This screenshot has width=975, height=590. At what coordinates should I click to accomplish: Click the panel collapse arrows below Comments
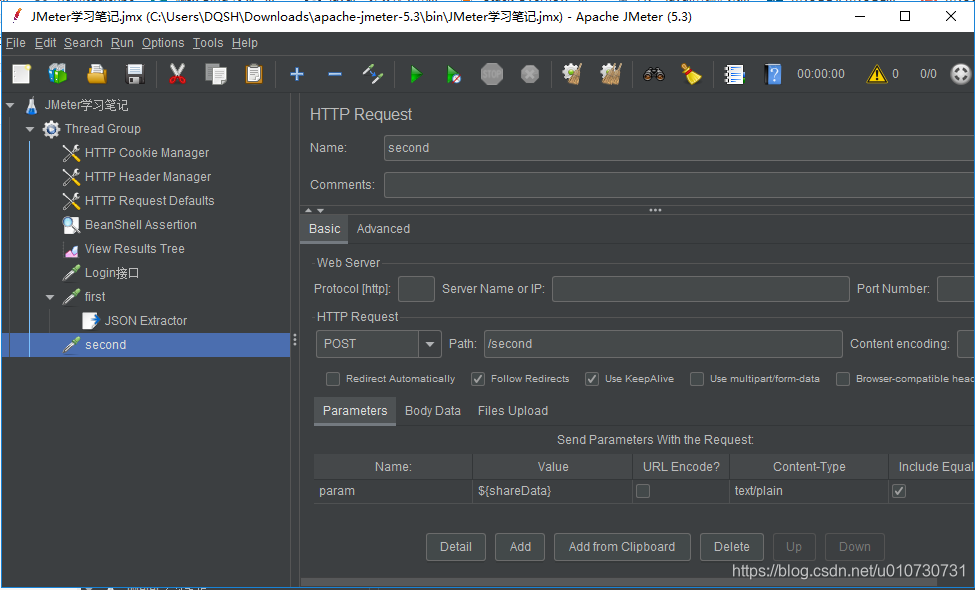(314, 211)
